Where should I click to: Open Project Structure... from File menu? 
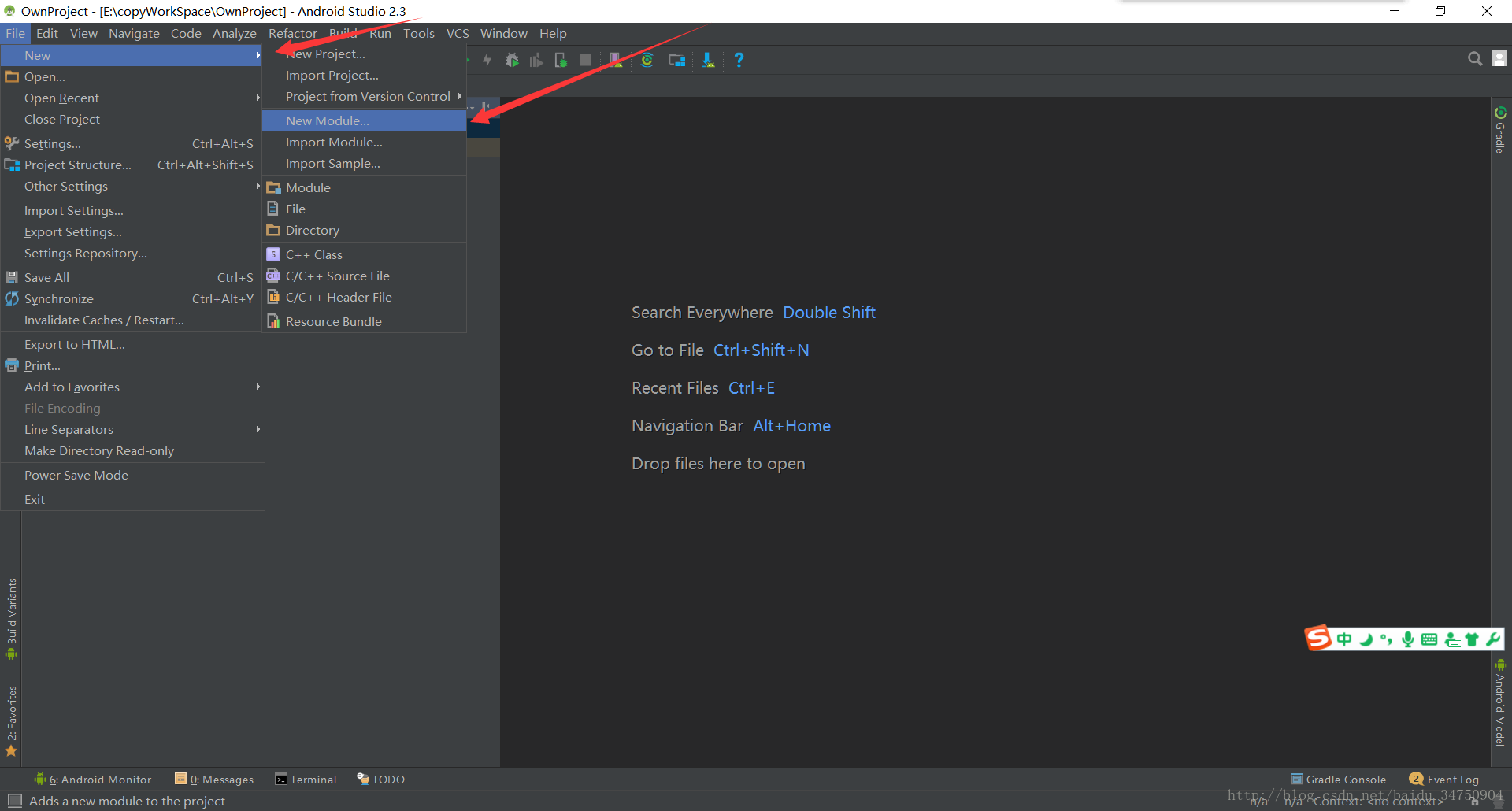coord(132,165)
